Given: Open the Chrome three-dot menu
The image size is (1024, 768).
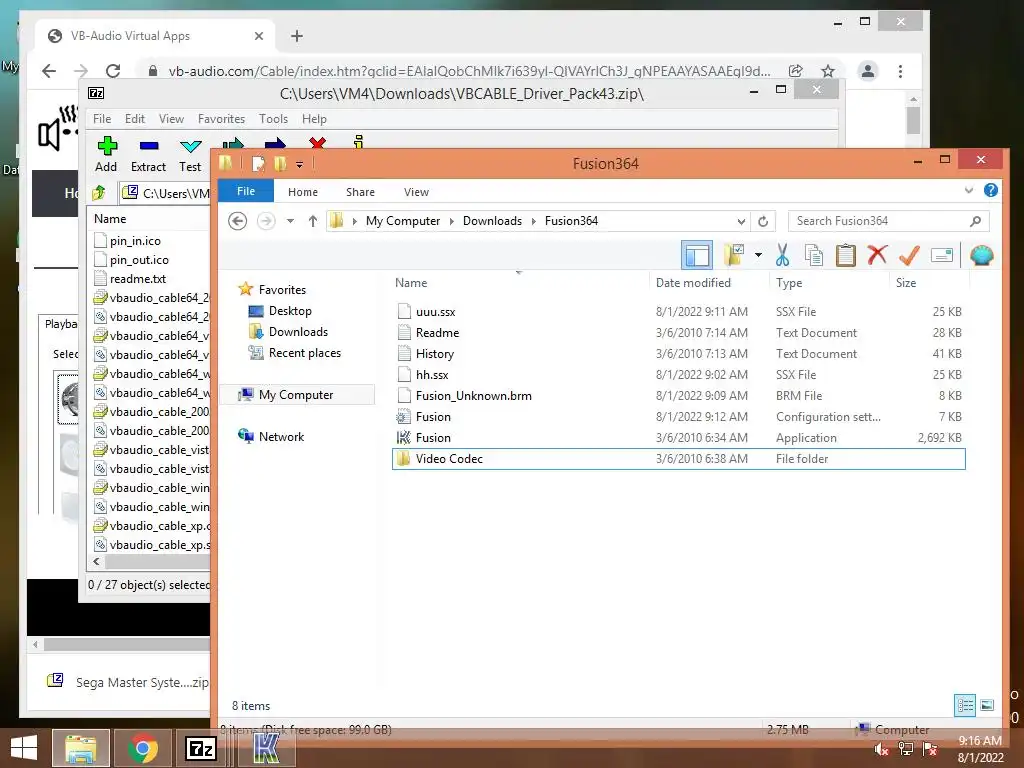Looking at the screenshot, I should click(x=901, y=71).
